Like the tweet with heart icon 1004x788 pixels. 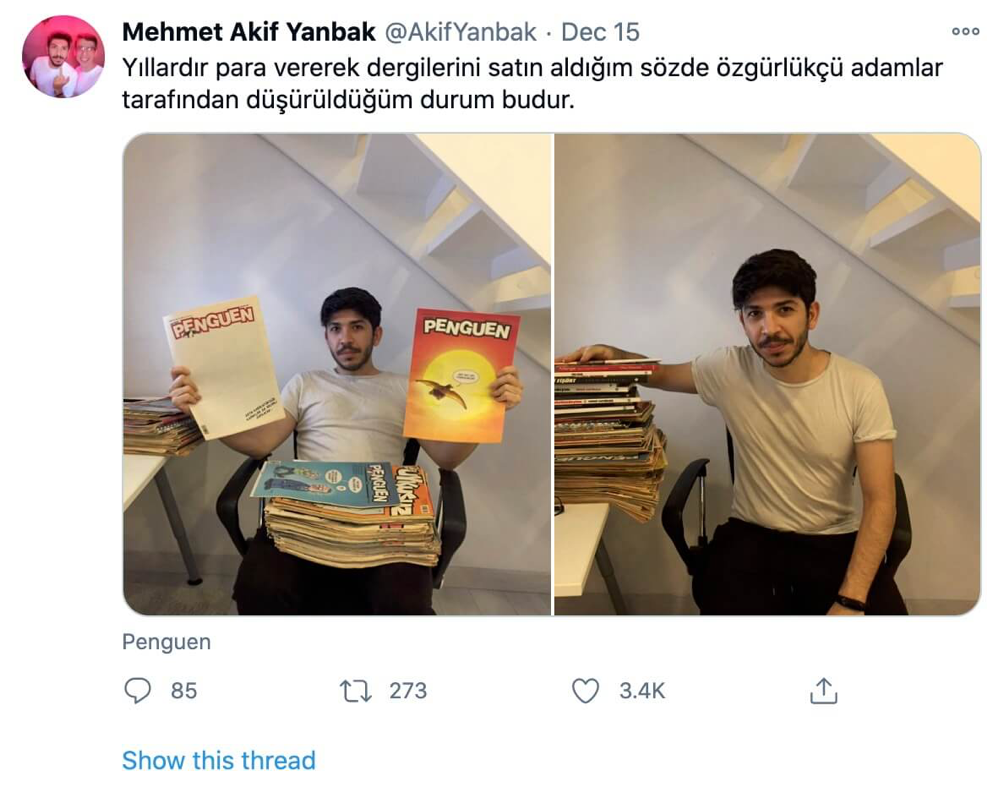pos(585,691)
